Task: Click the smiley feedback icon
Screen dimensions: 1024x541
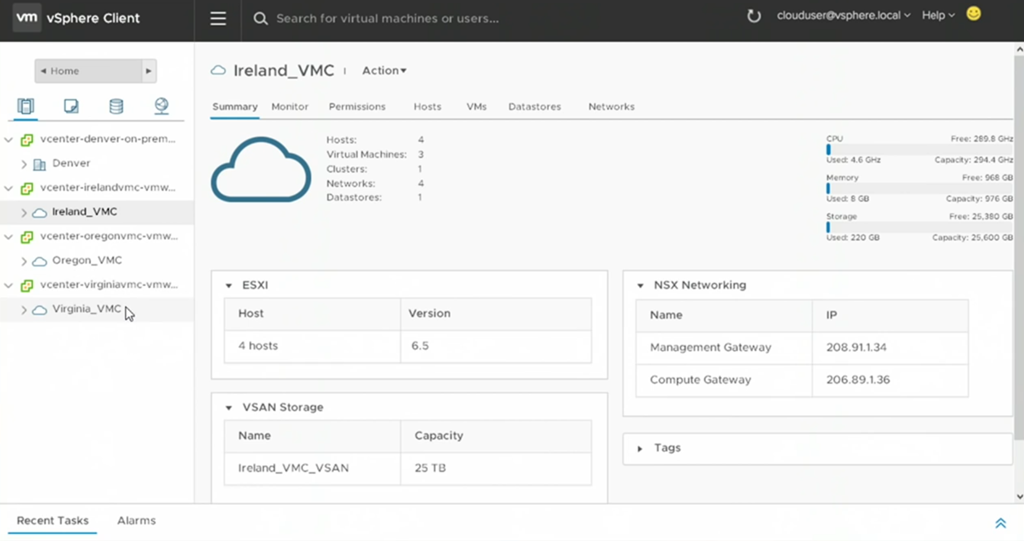Action: [x=973, y=14]
